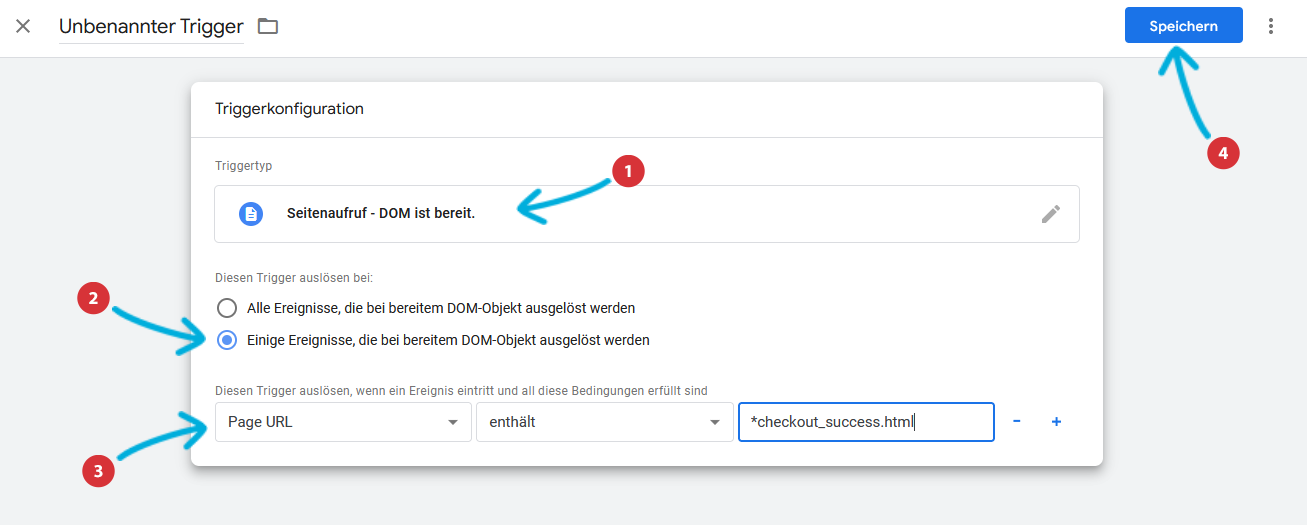This screenshot has width=1307, height=525.
Task: Click the Speichern button
Action: 1184,26
